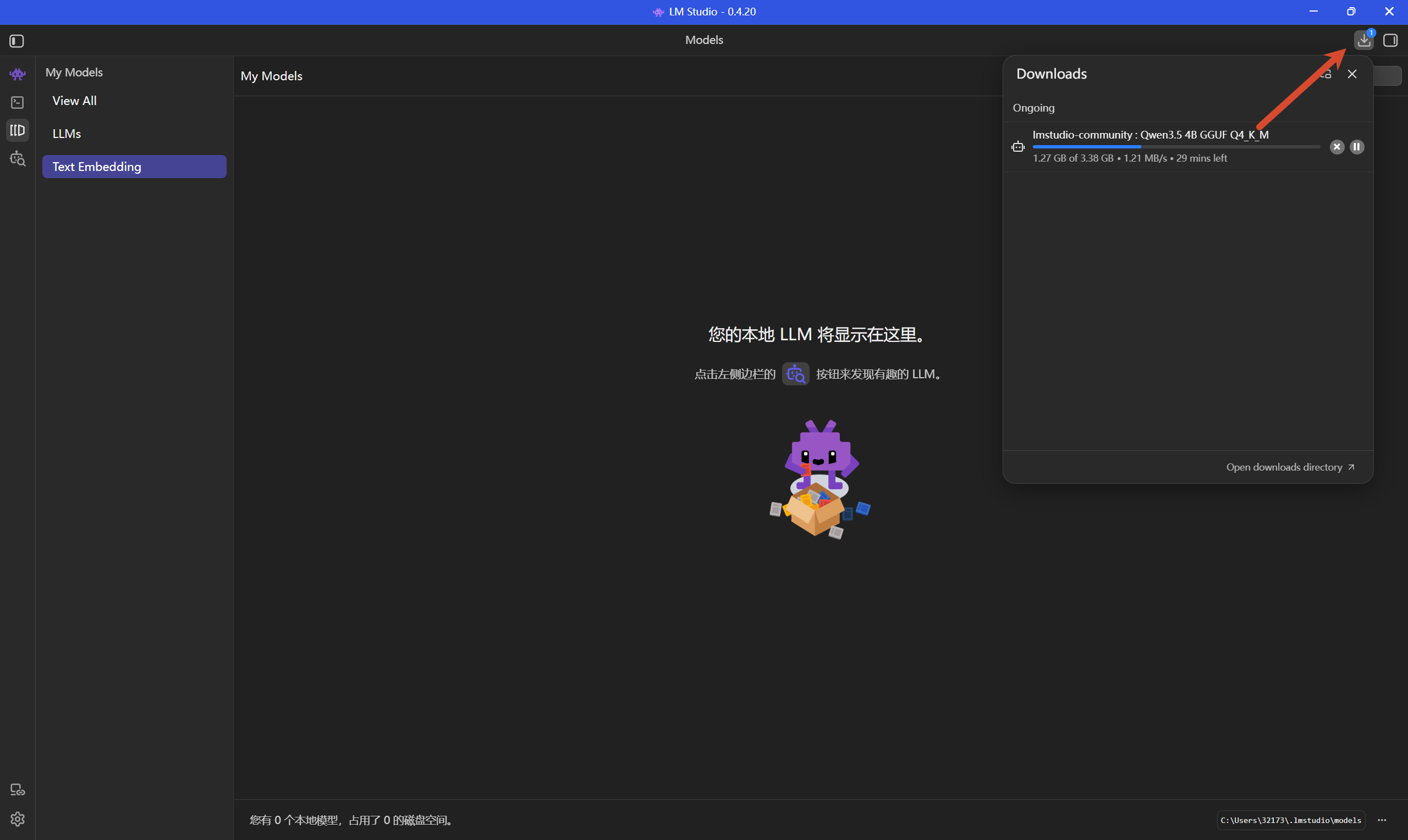Restore down the LM Studio window
This screenshot has width=1408, height=840.
pyautogui.click(x=1351, y=12)
